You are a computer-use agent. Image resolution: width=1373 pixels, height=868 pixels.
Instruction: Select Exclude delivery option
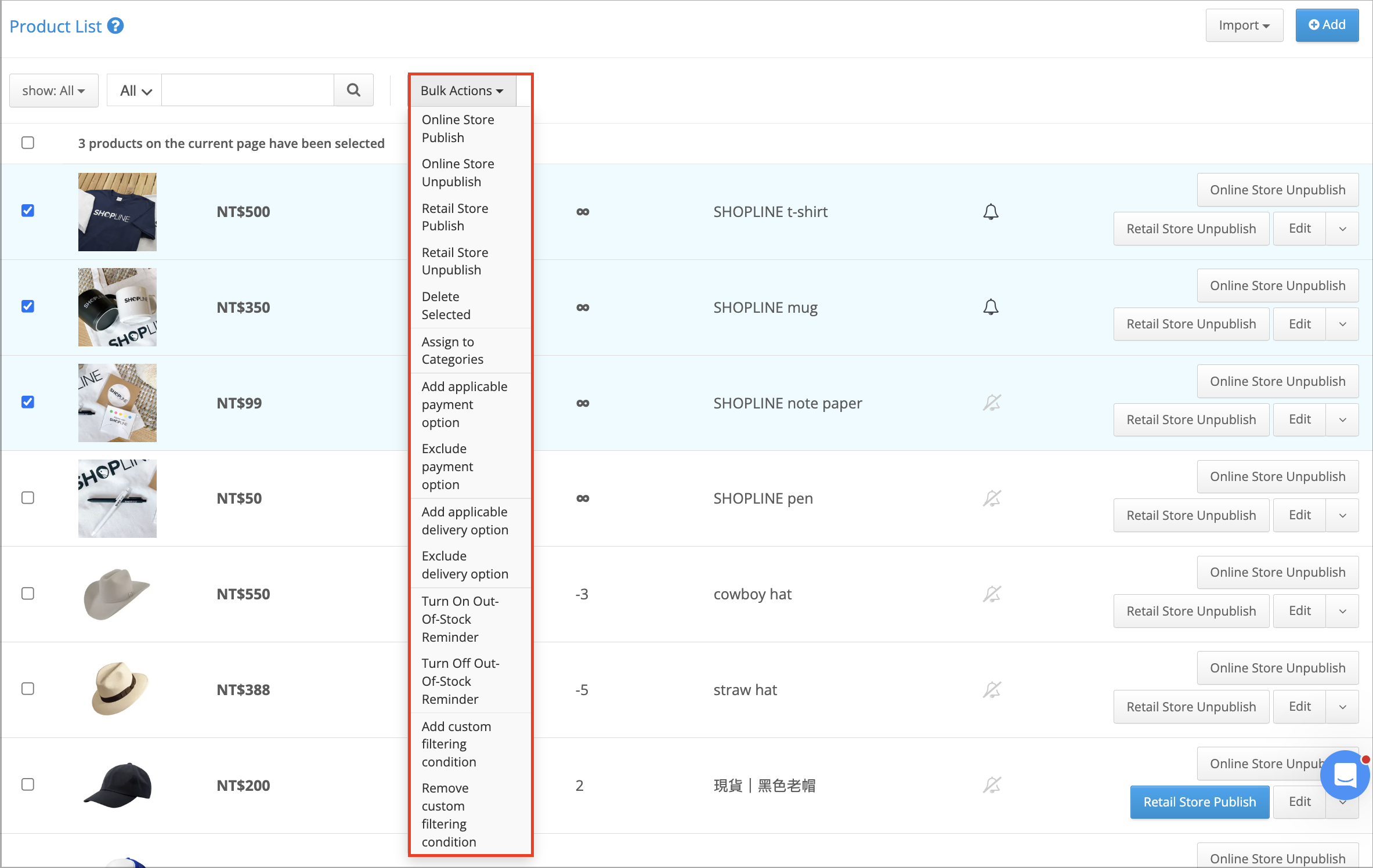[x=471, y=565]
